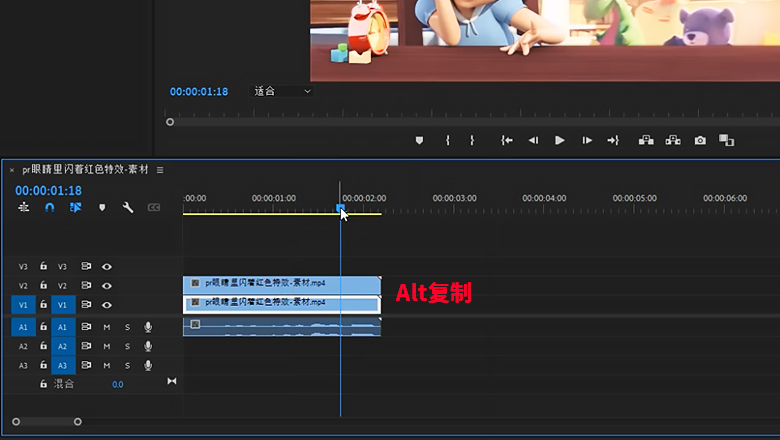Screen dimensions: 780x440
Task: Select the pr眼睛里闪着红色特效-素材 sequence tab
Action: click(x=85, y=170)
